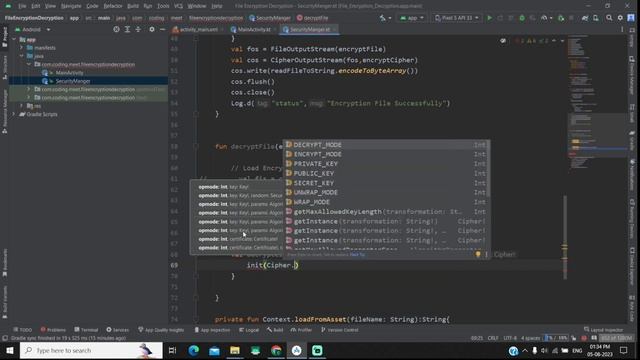Image resolution: width=640 pixels, height=360 pixels.
Task: Hide the Project panel with minus icon
Action: (x=162, y=29)
